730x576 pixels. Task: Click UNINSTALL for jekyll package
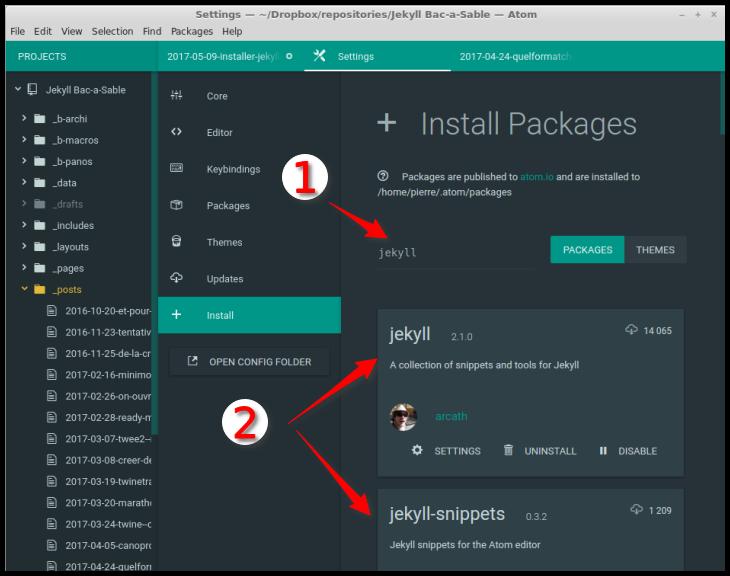coord(540,450)
